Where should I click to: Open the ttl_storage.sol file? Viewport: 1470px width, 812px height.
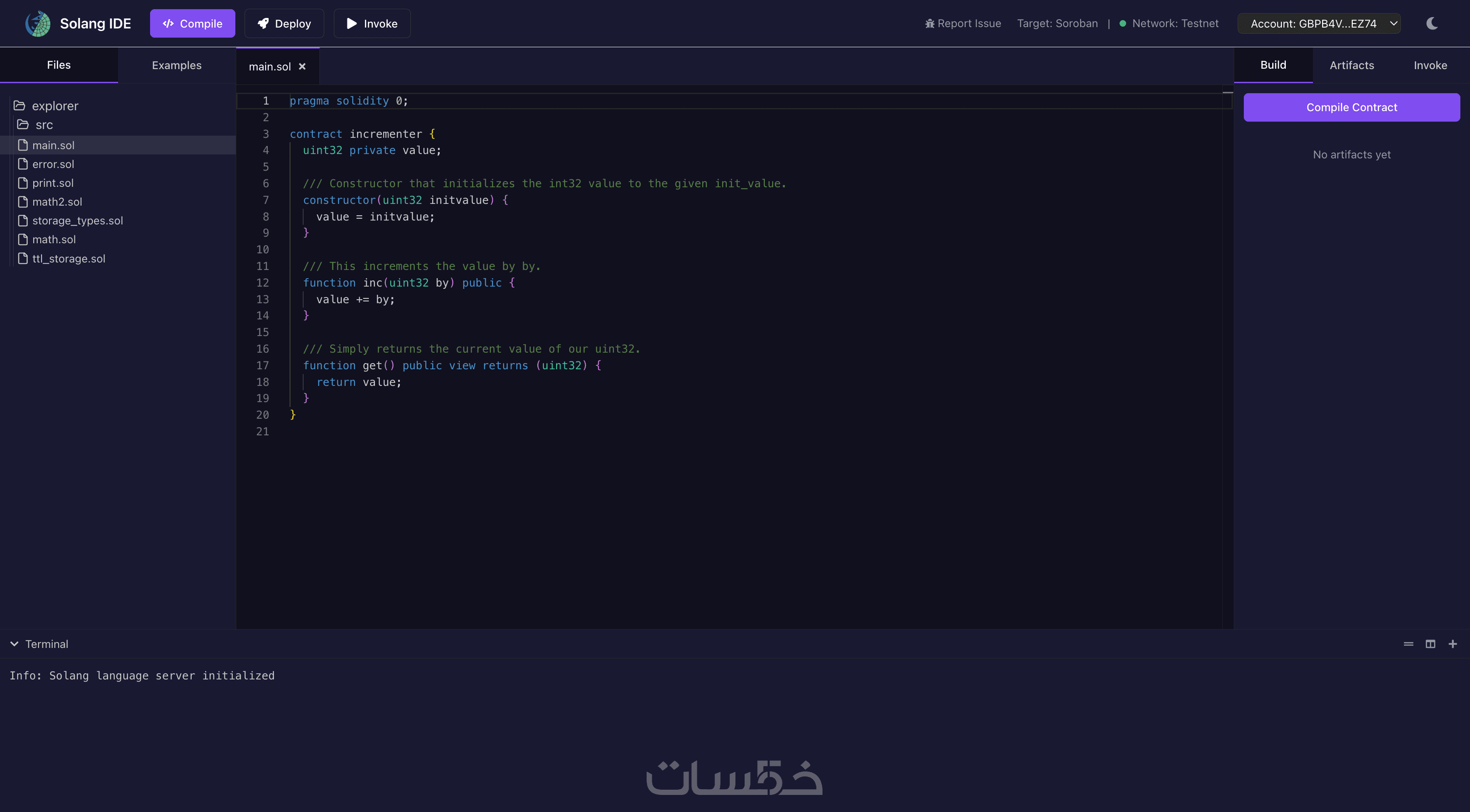pyautogui.click(x=69, y=259)
